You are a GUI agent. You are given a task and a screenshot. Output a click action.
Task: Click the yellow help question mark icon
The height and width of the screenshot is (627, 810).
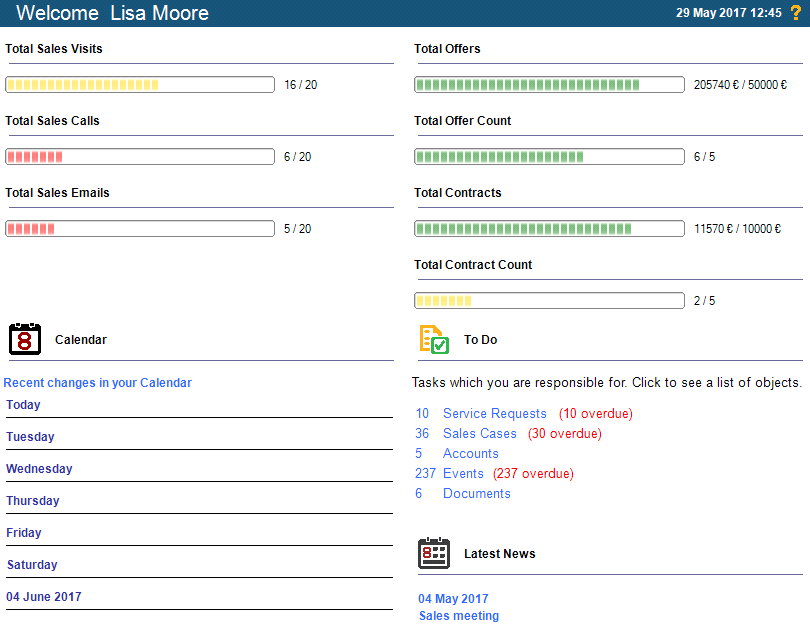tap(796, 12)
